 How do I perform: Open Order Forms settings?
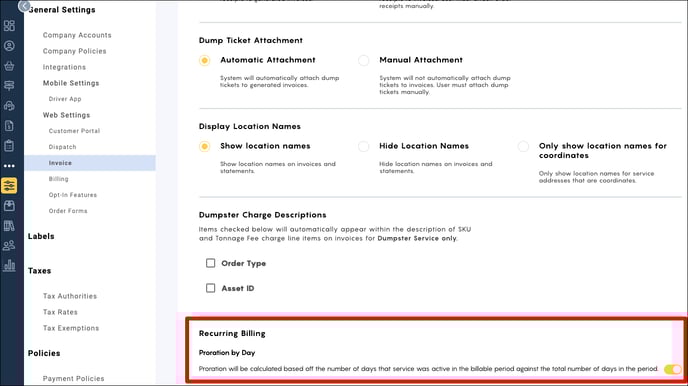(68, 211)
